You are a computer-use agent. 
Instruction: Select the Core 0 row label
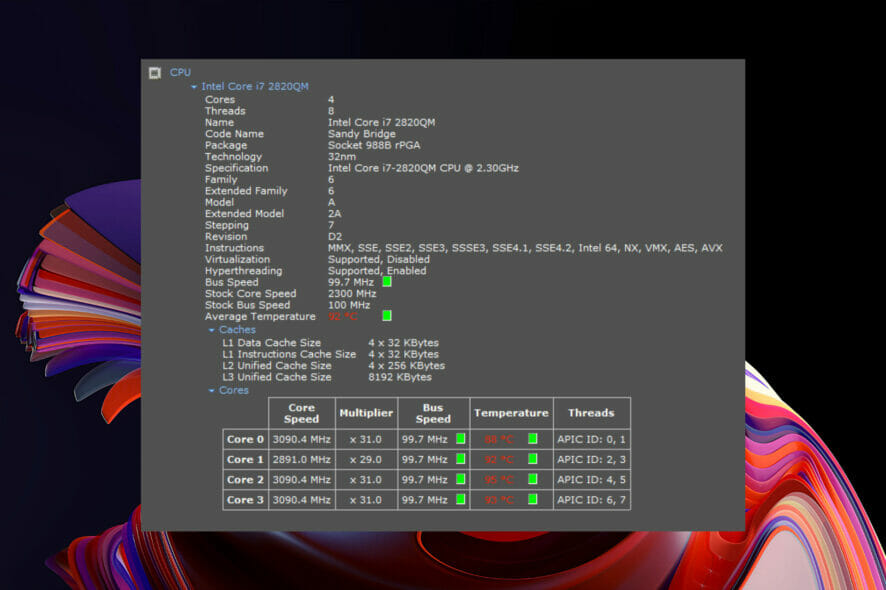click(x=245, y=439)
